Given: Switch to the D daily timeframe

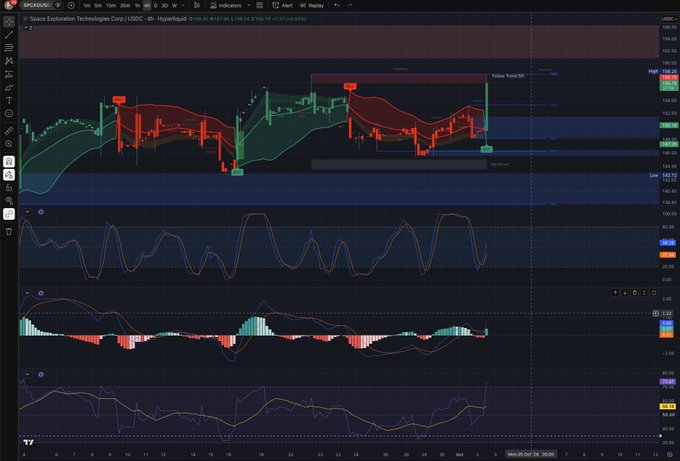Looking at the screenshot, I should tap(156, 6).
